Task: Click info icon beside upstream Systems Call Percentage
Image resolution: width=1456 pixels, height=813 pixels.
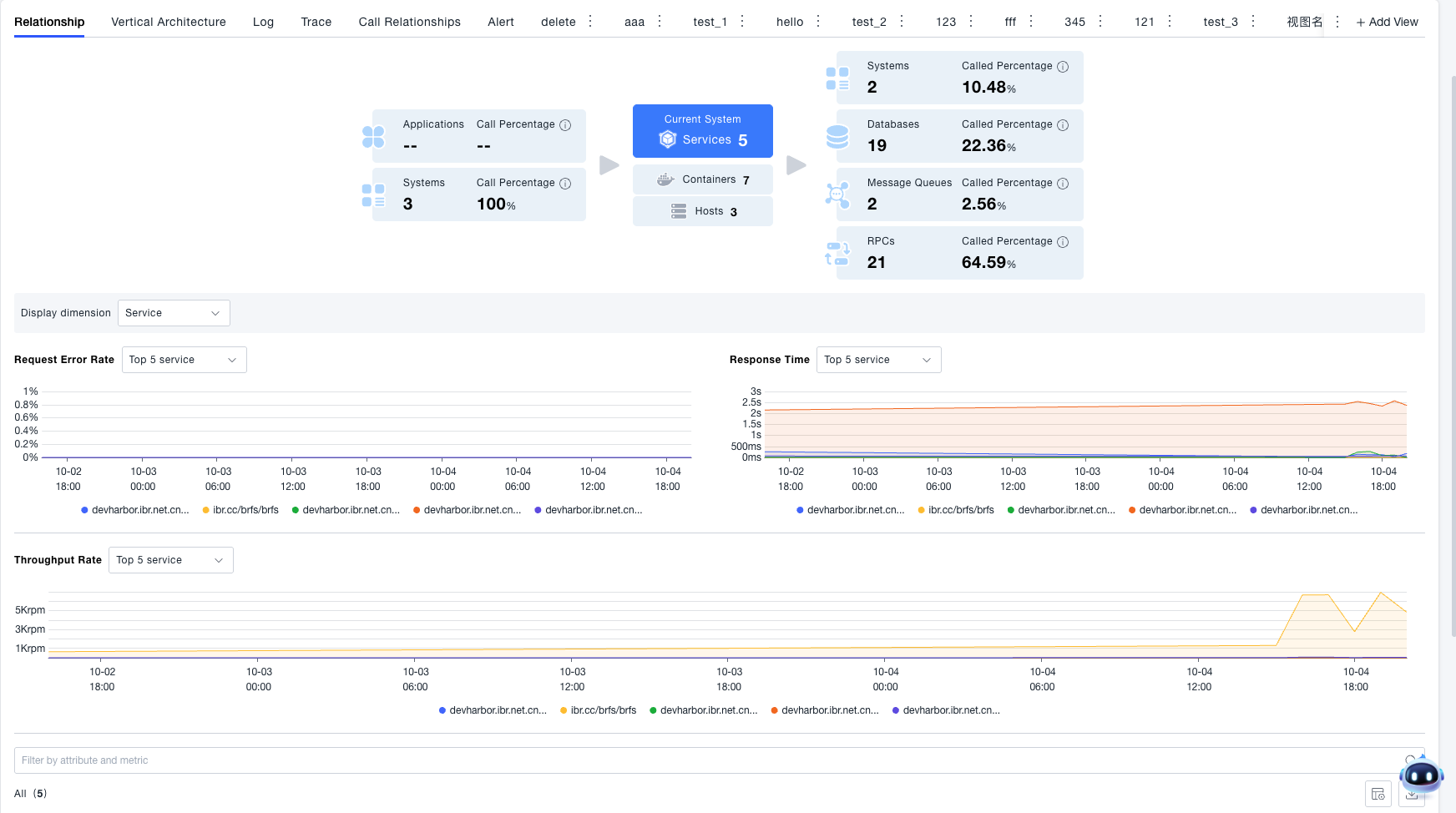Action: coord(565,184)
